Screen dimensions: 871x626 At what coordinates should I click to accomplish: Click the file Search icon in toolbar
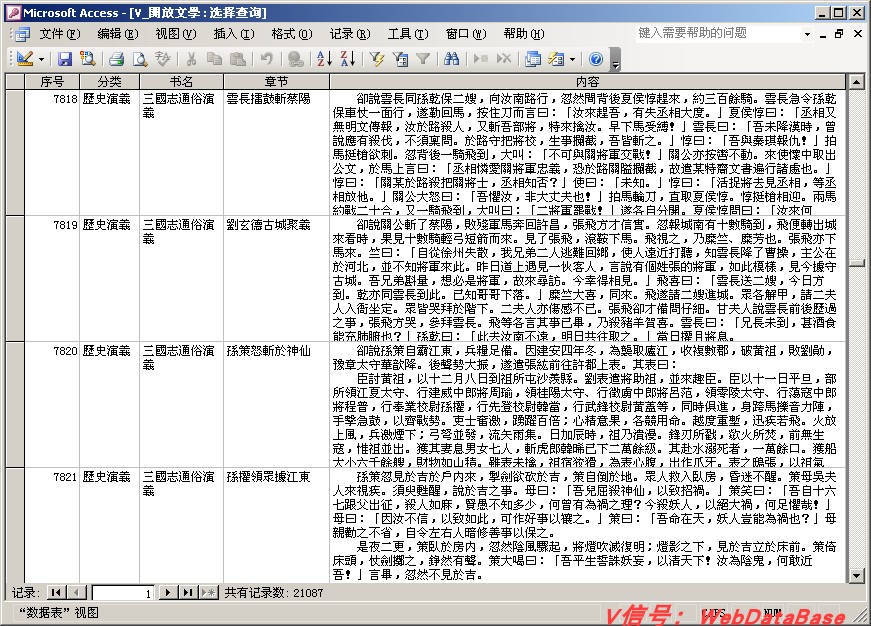[x=87, y=58]
